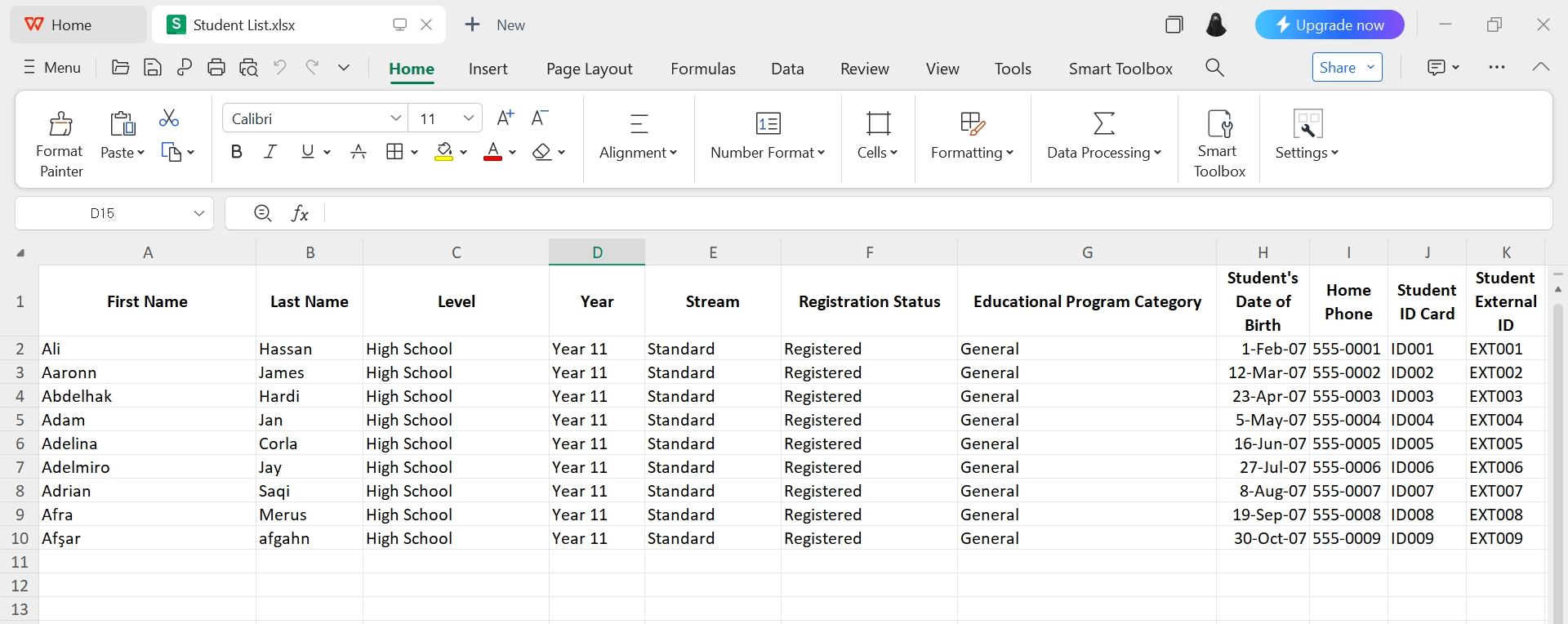The width and height of the screenshot is (1568, 624).
Task: Toggle Italic formatting
Action: [x=270, y=152]
